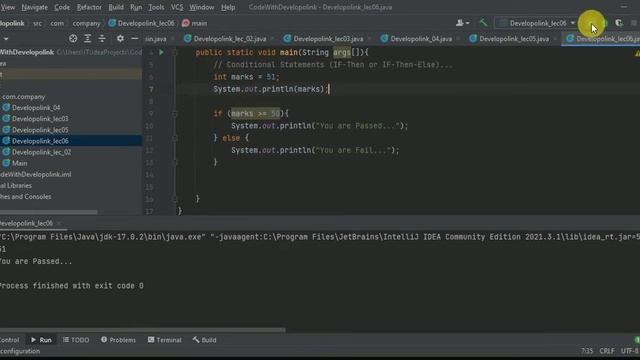640x360 pixels.
Task: Click company breadcrumb in navigation bar
Action: click(x=86, y=23)
